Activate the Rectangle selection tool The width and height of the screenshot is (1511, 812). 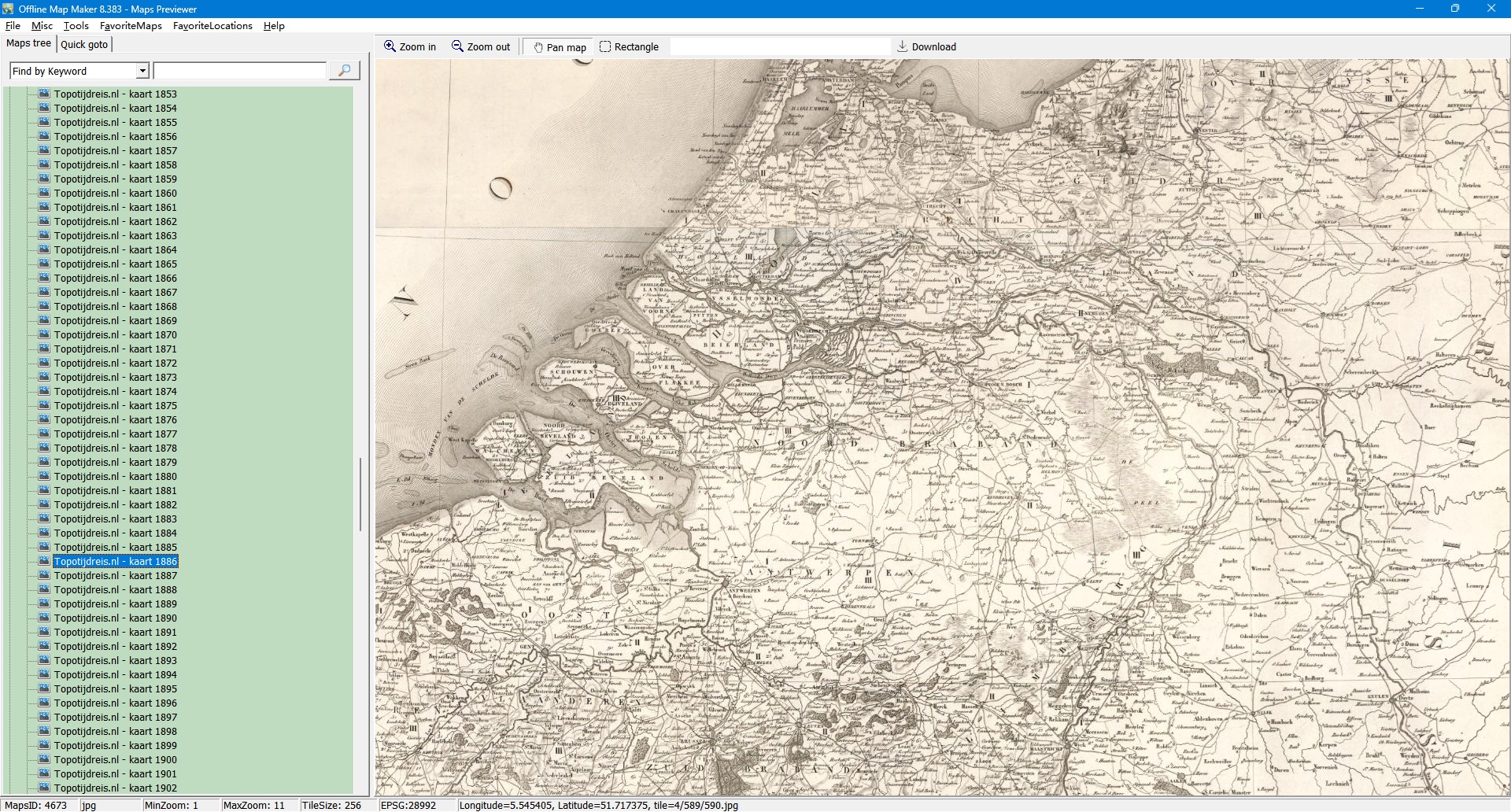pos(605,46)
